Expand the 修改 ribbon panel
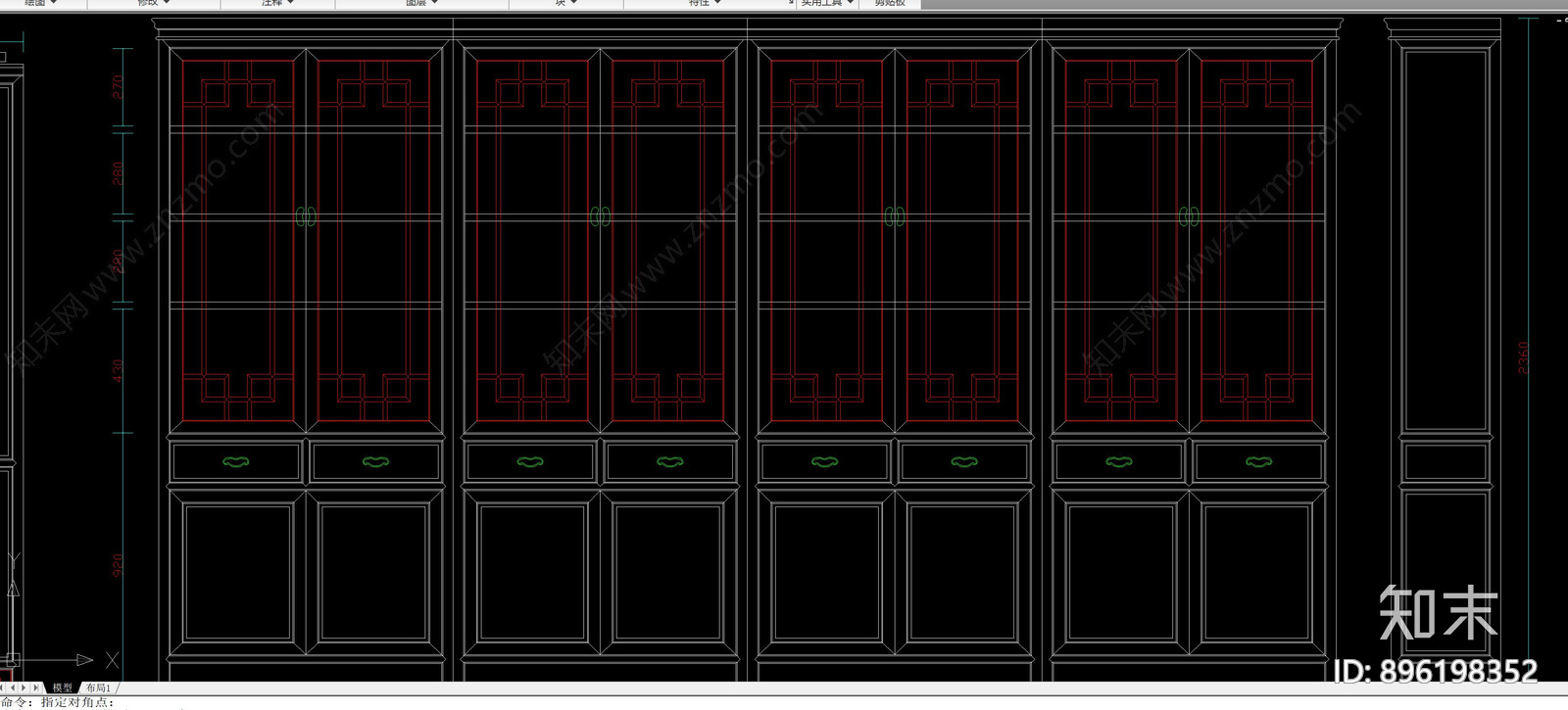 154,3
